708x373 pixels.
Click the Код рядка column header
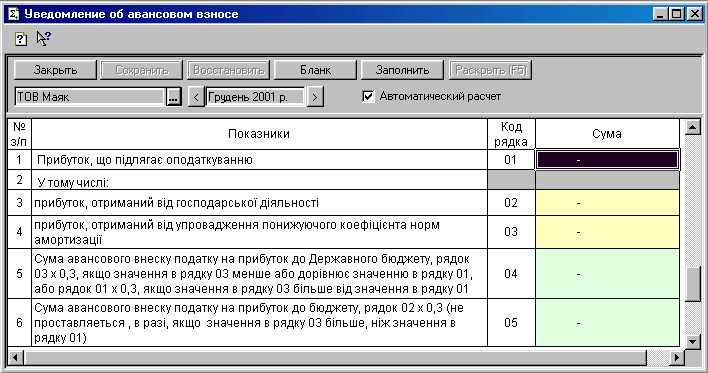pyautogui.click(x=511, y=134)
